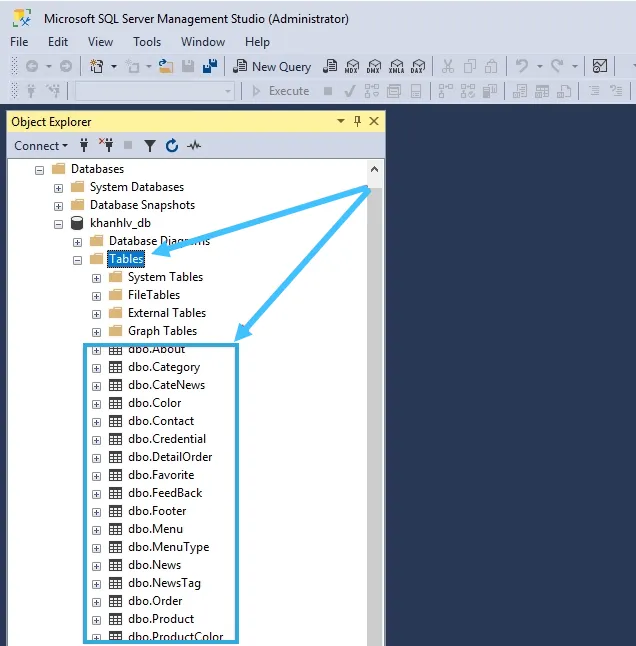This screenshot has height=646, width=636.
Task: Expand the Database Snapshots node
Action: pyautogui.click(x=58, y=206)
